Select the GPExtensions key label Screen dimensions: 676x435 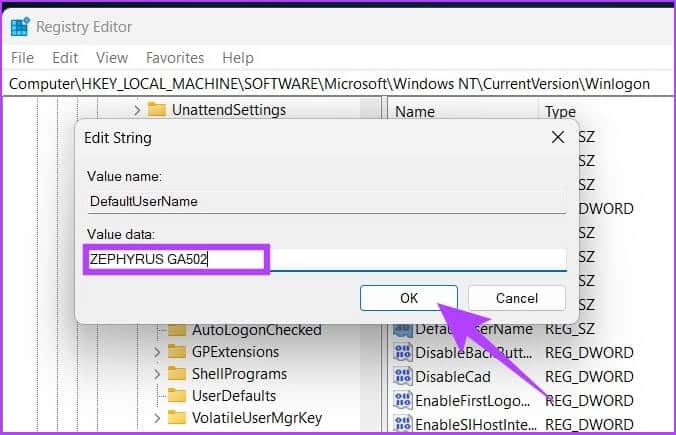coord(235,352)
